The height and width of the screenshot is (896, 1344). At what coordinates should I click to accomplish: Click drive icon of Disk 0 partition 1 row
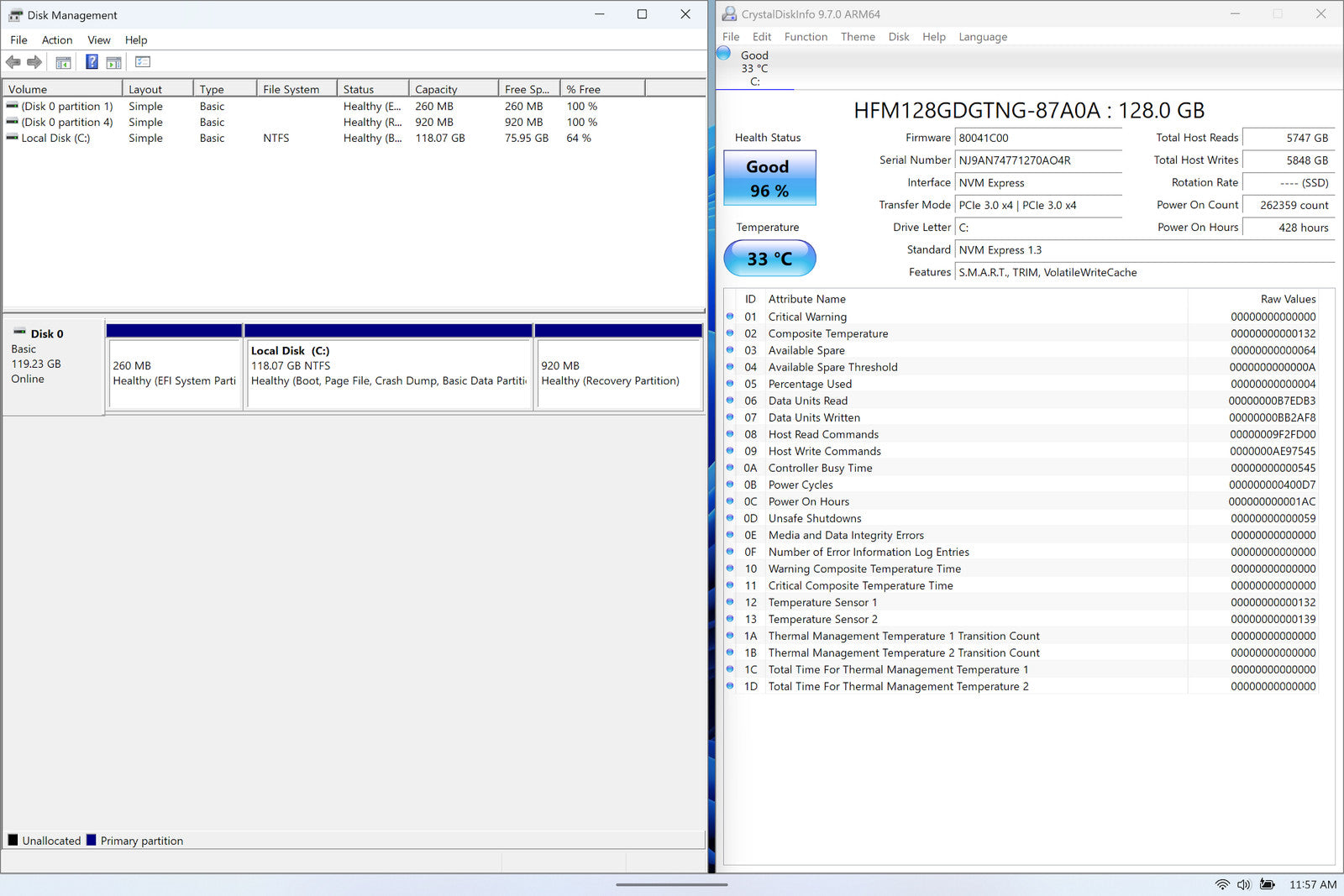click(x=12, y=106)
